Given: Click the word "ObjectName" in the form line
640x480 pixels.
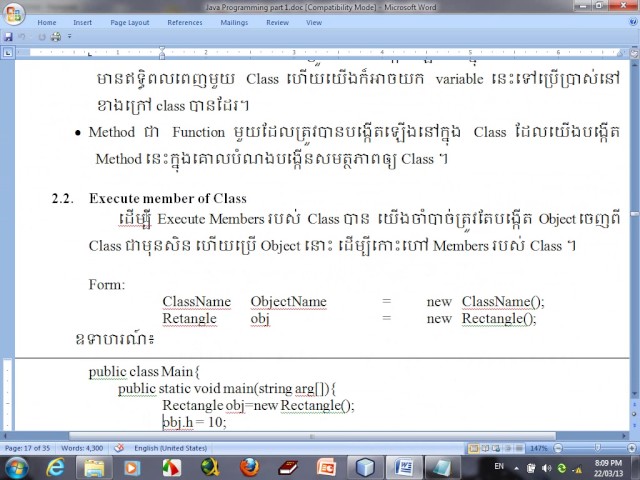Looking at the screenshot, I should tap(289, 302).
